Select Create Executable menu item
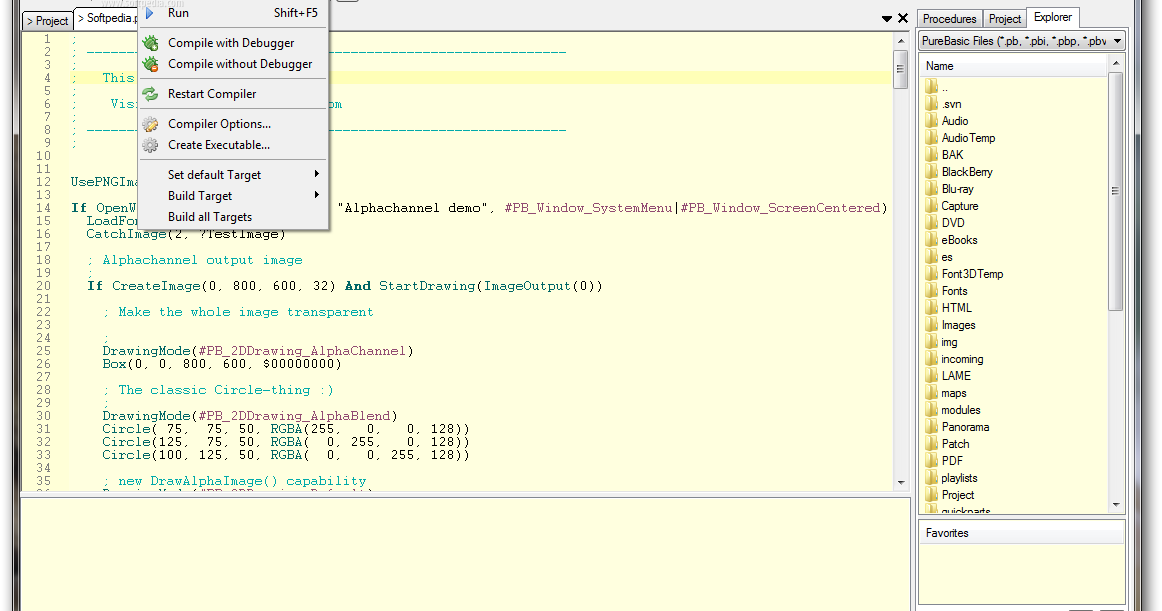 (233, 145)
